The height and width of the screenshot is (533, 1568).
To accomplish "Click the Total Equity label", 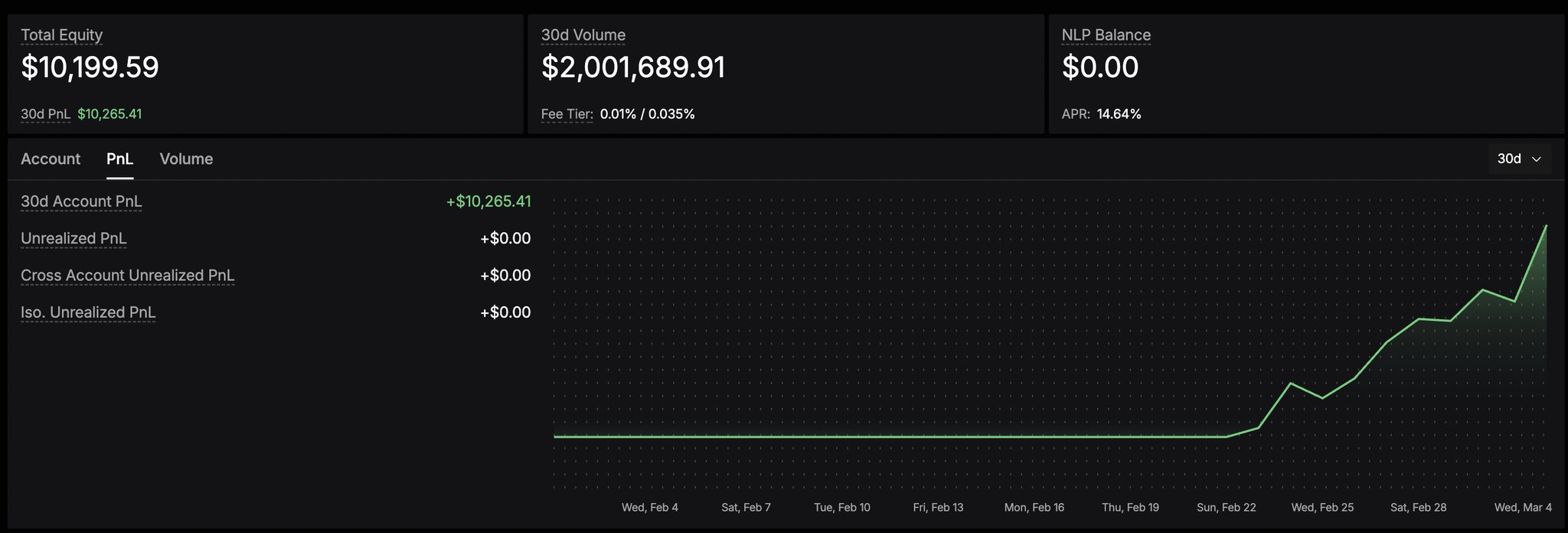I will [x=61, y=35].
